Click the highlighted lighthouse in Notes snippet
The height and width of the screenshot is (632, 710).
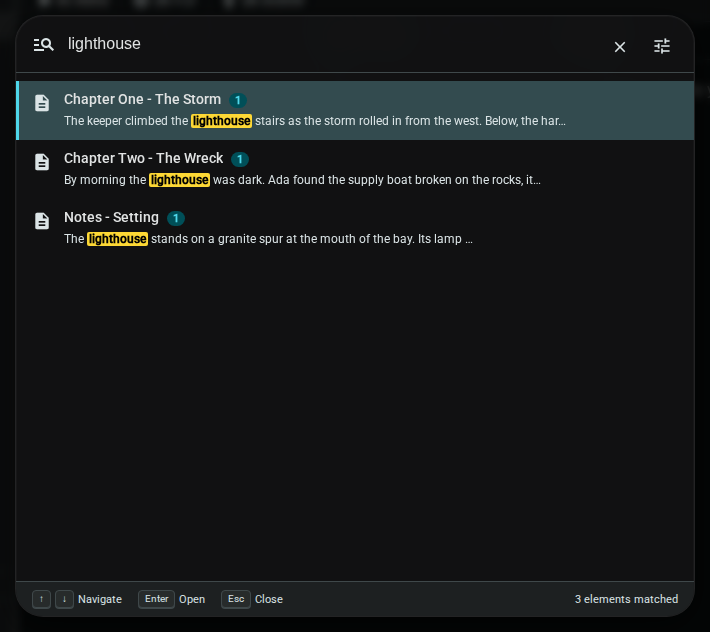(x=117, y=239)
